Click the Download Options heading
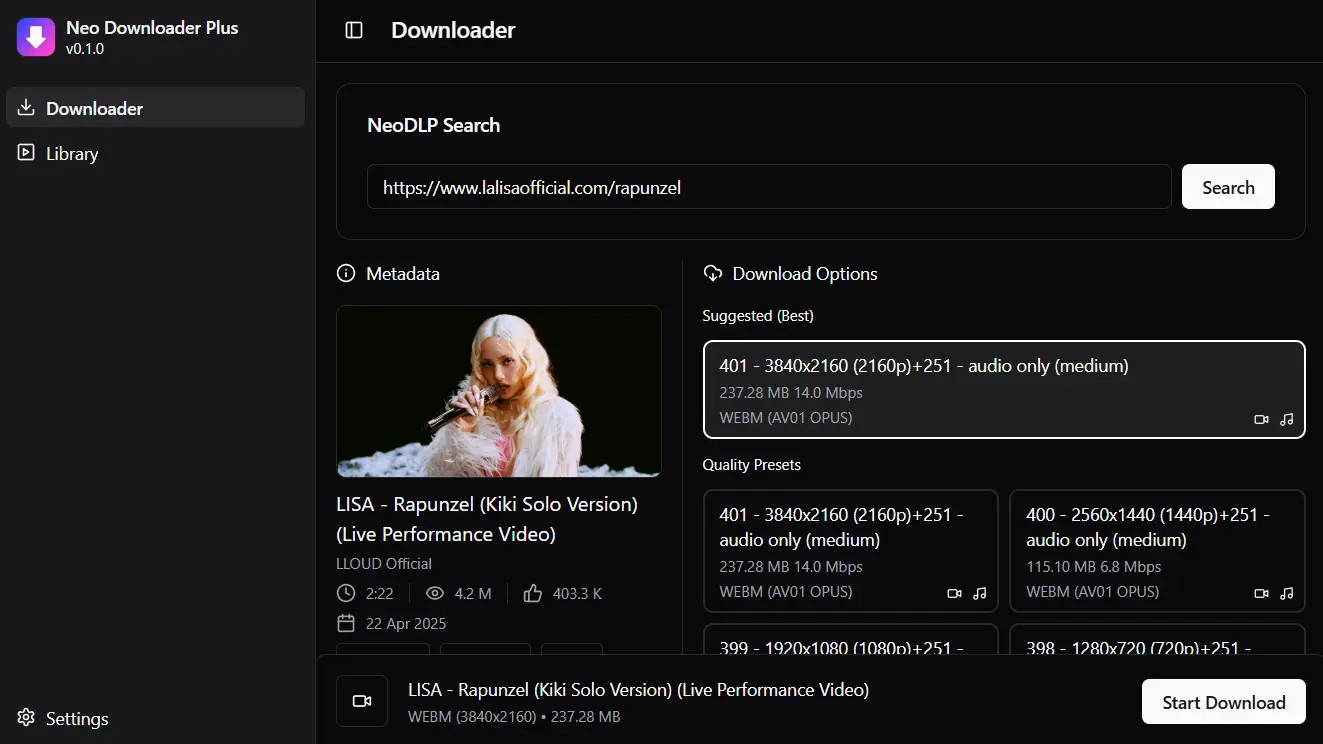Screen dimensions: 1323x744 (x=805, y=273)
